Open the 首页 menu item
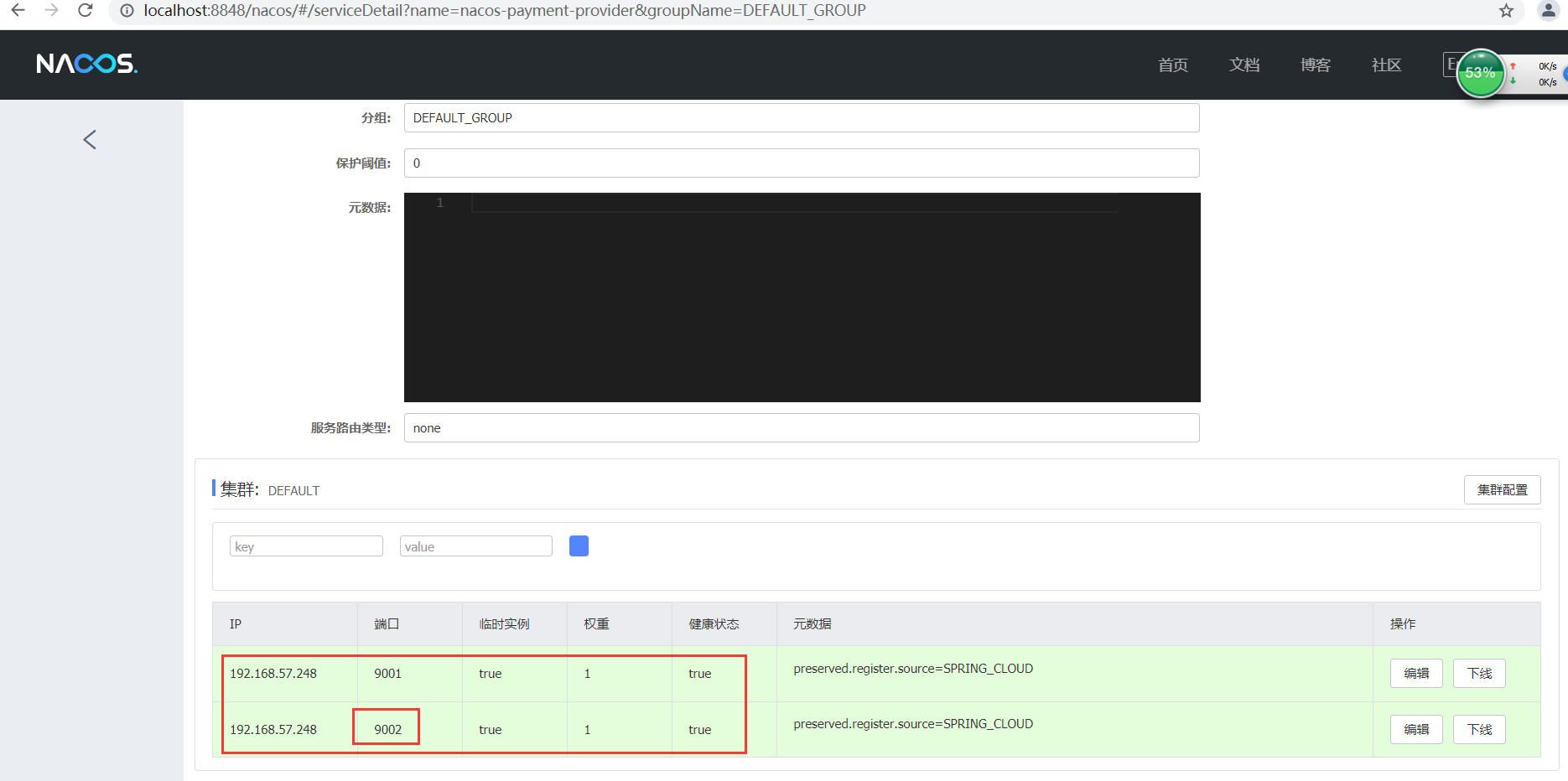 click(1172, 65)
